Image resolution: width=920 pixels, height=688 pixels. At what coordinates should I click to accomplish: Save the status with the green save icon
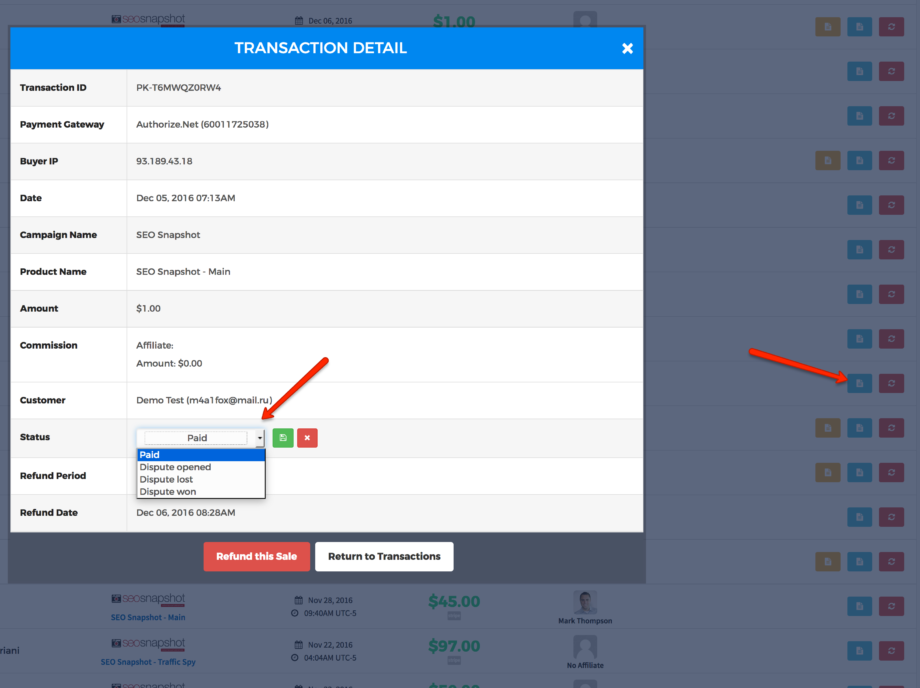[x=283, y=438]
